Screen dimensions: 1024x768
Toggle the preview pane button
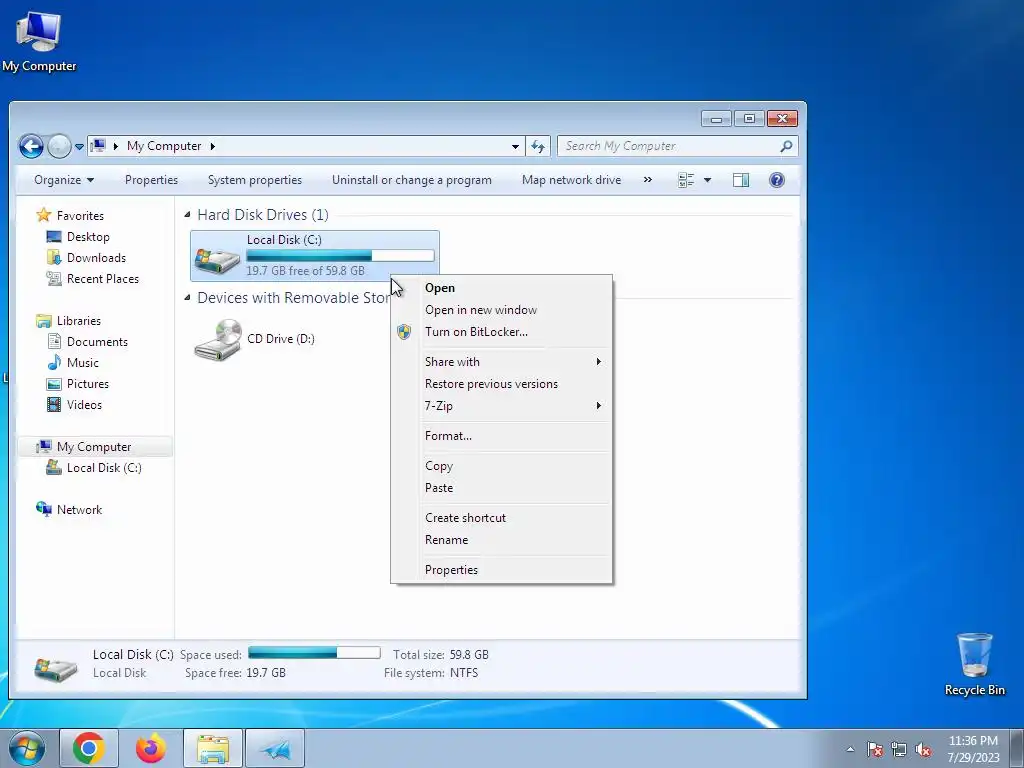pos(741,180)
